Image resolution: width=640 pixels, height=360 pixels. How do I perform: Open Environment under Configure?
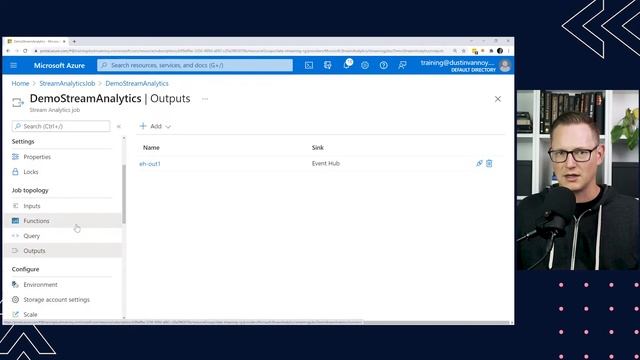pos(40,284)
